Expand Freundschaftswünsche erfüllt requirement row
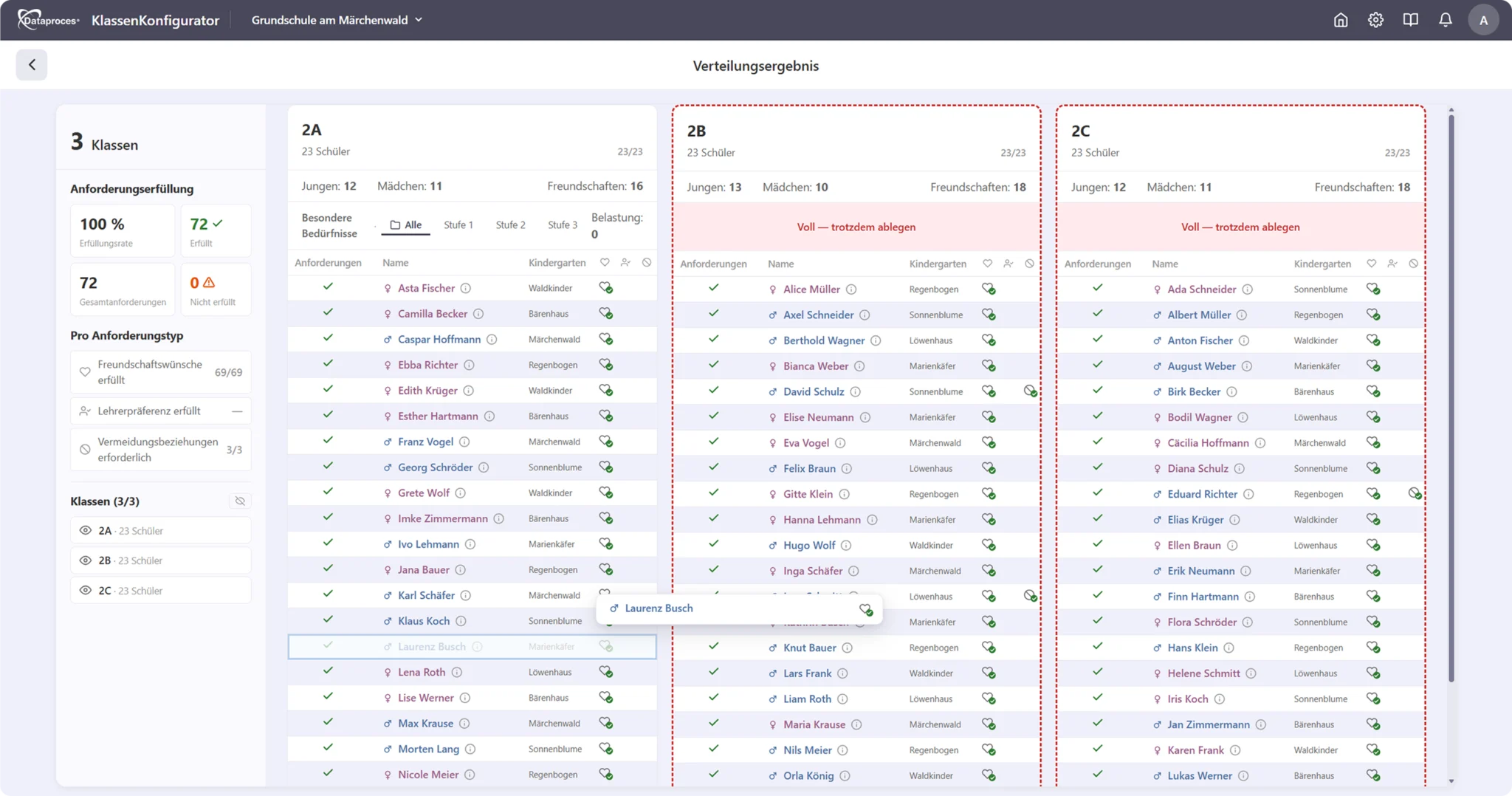Screen dimensions: 1512x796 pyautogui.click(x=161, y=372)
